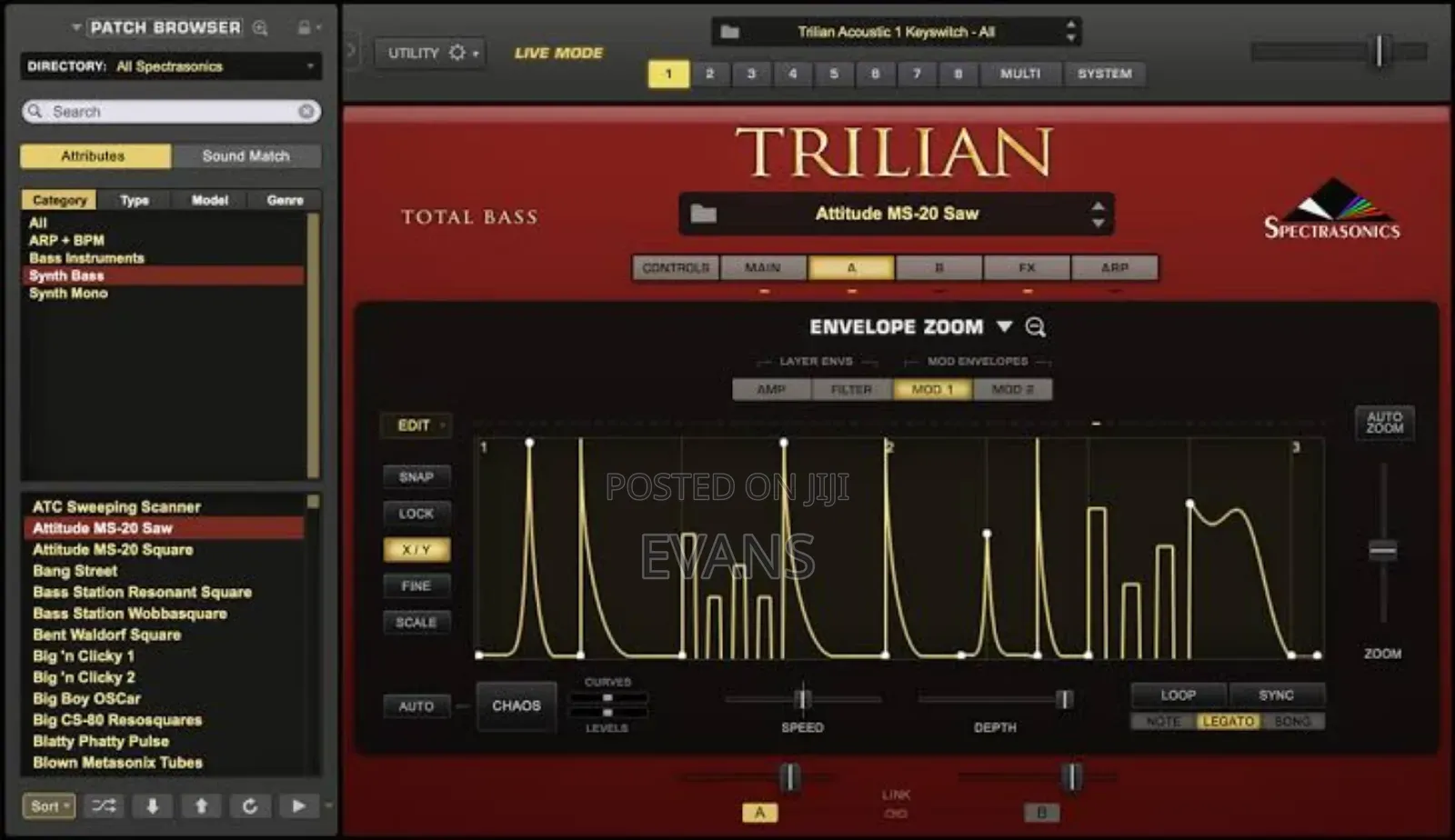Image resolution: width=1455 pixels, height=840 pixels.
Task: Open the ARP page tab
Action: pyautogui.click(x=1115, y=267)
